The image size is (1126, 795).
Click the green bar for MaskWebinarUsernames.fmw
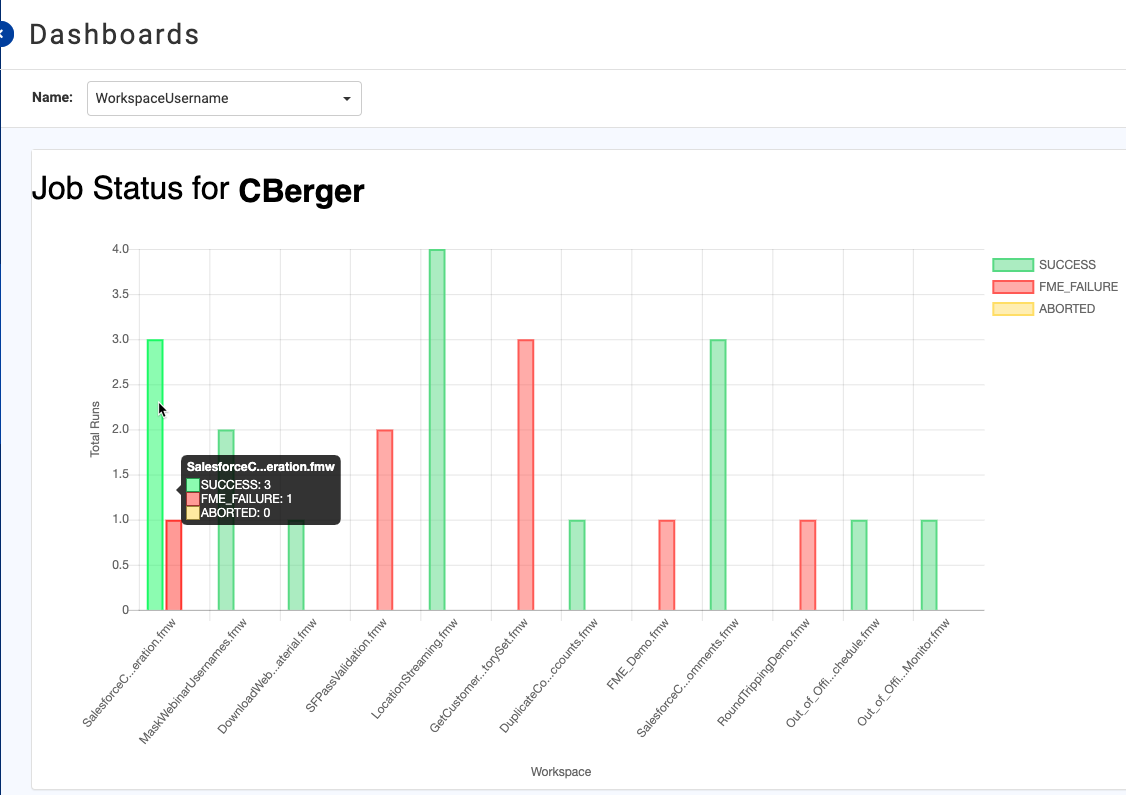(x=226, y=520)
